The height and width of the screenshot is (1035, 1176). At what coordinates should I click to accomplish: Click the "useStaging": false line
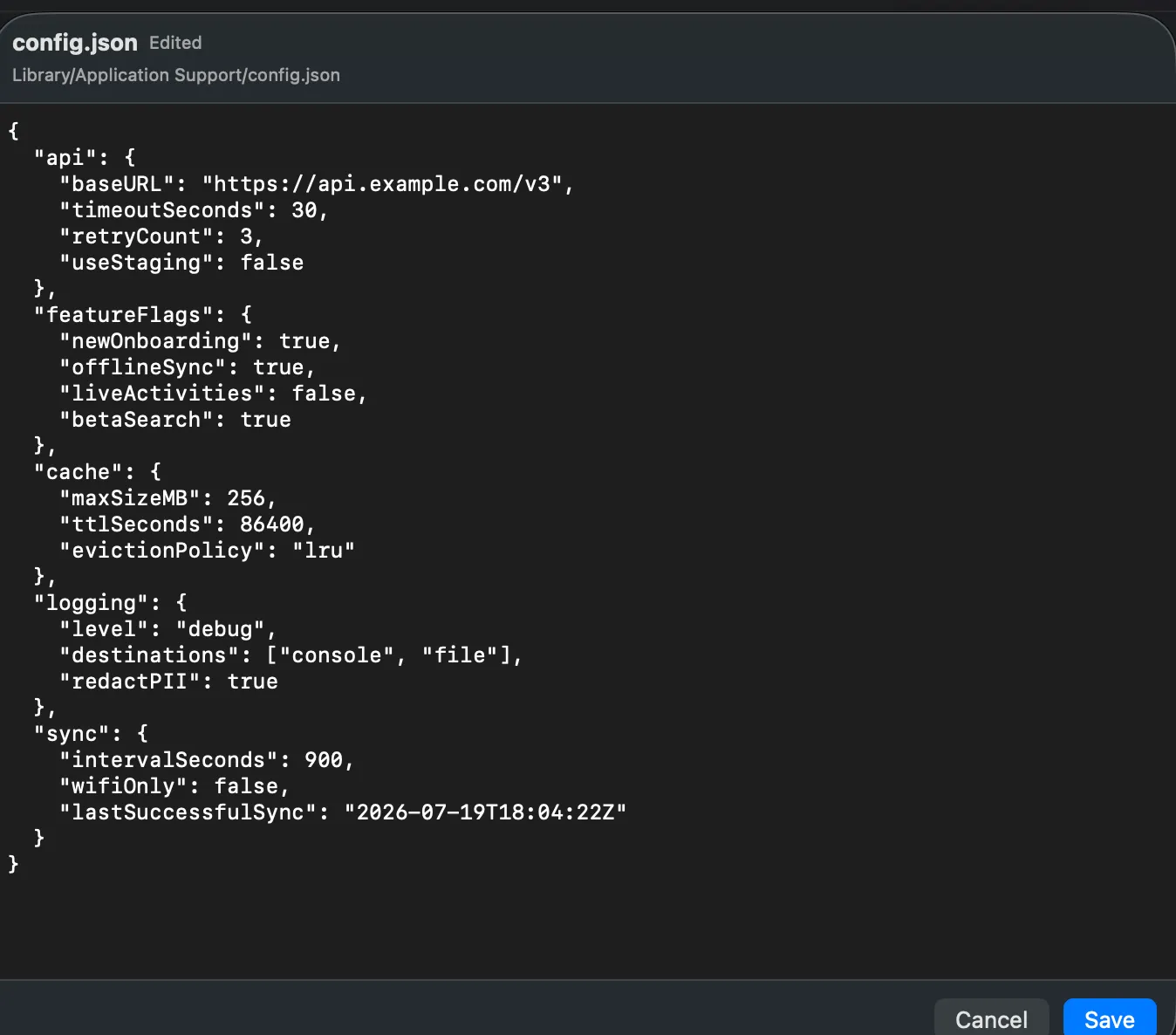coord(181,263)
